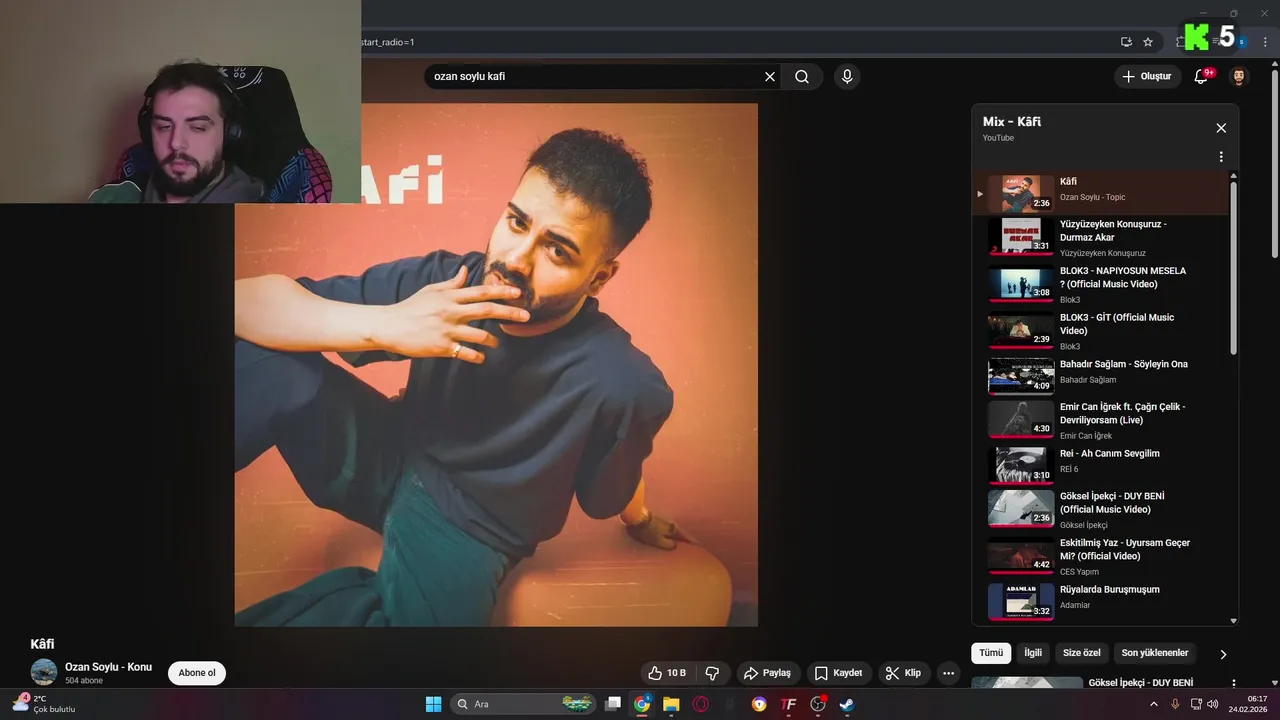Show hidden system tray icons
The height and width of the screenshot is (720, 1280).
[1154, 704]
